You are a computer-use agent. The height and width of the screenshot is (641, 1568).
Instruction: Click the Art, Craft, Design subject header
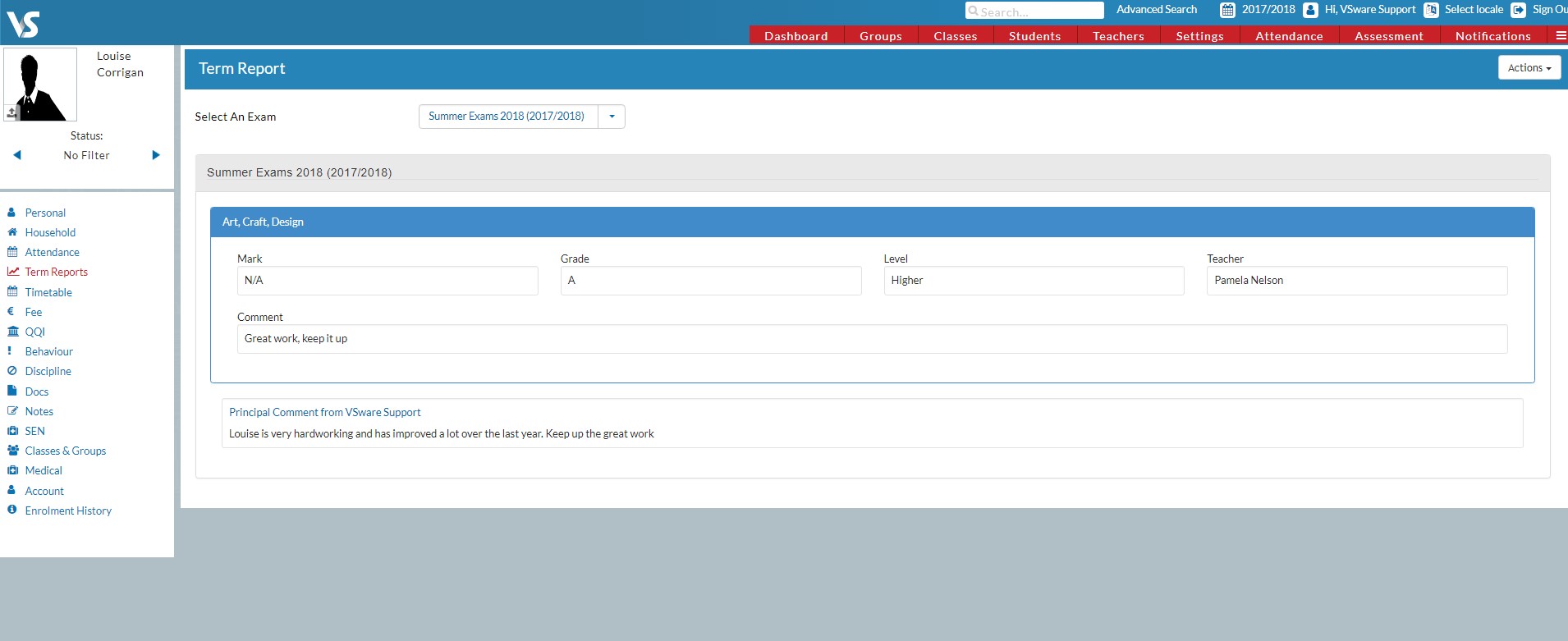pos(872,222)
